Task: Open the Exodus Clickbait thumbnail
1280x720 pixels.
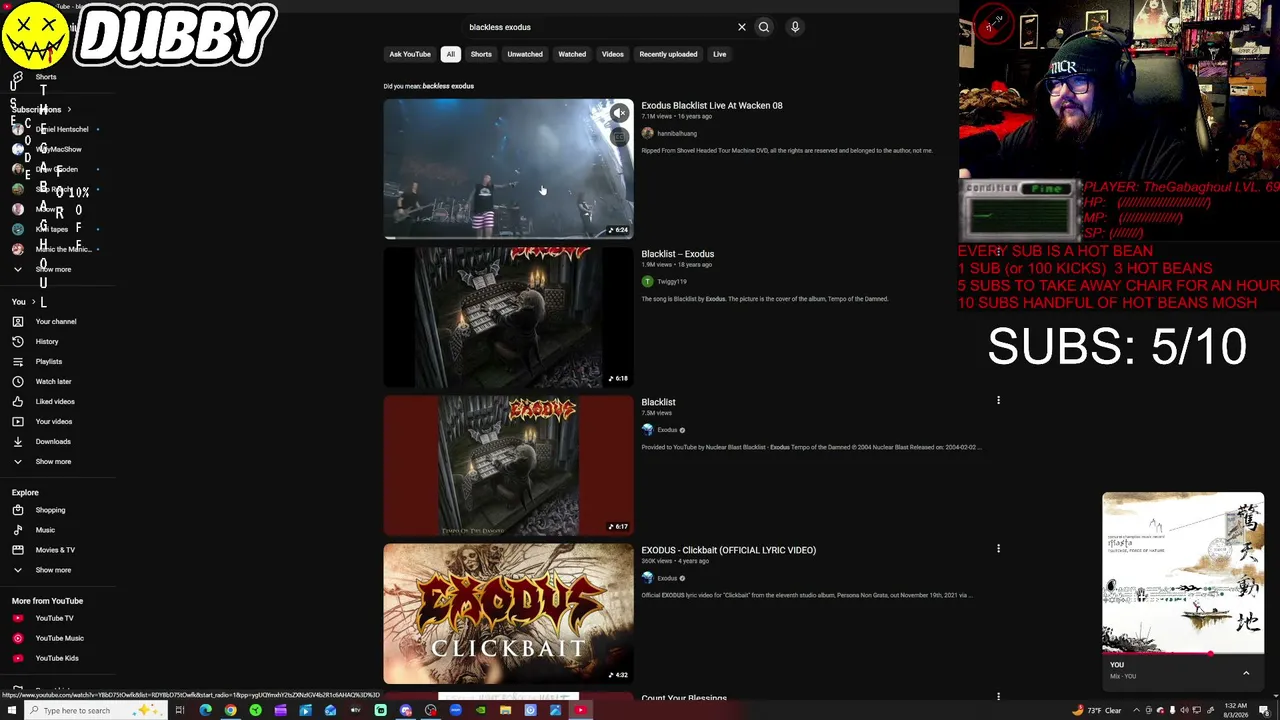Action: point(508,613)
